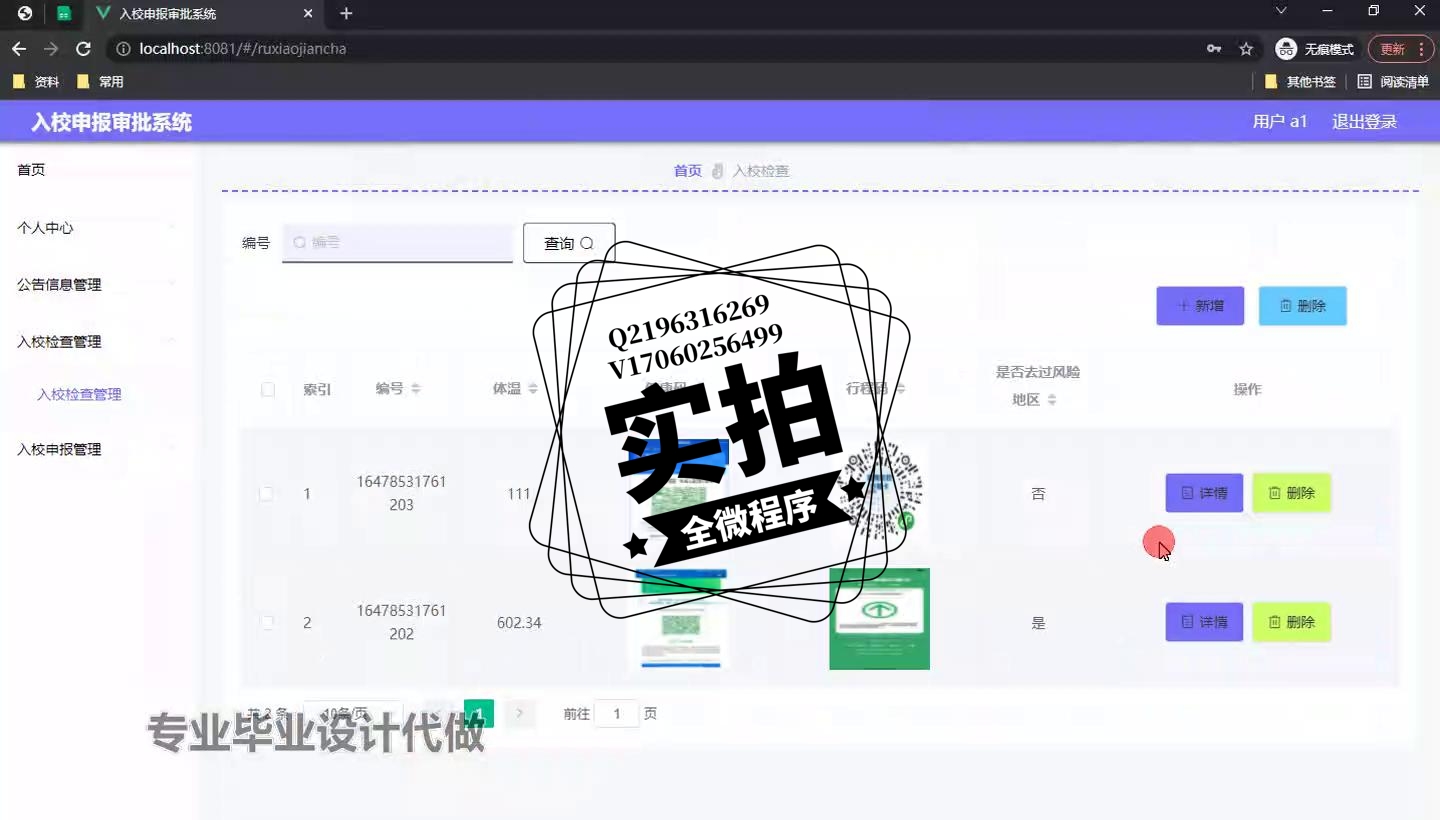This screenshot has height=820, width=1440.
Task: Select the 入校检查管理 submenu item
Action: 79,394
